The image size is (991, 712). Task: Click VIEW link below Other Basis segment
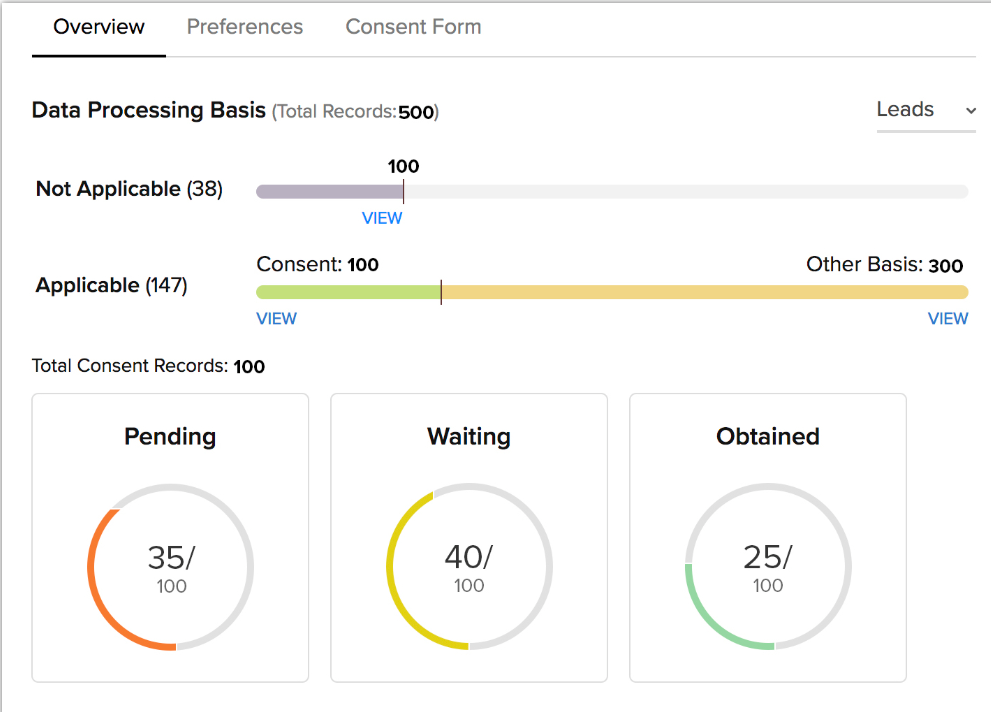point(947,319)
